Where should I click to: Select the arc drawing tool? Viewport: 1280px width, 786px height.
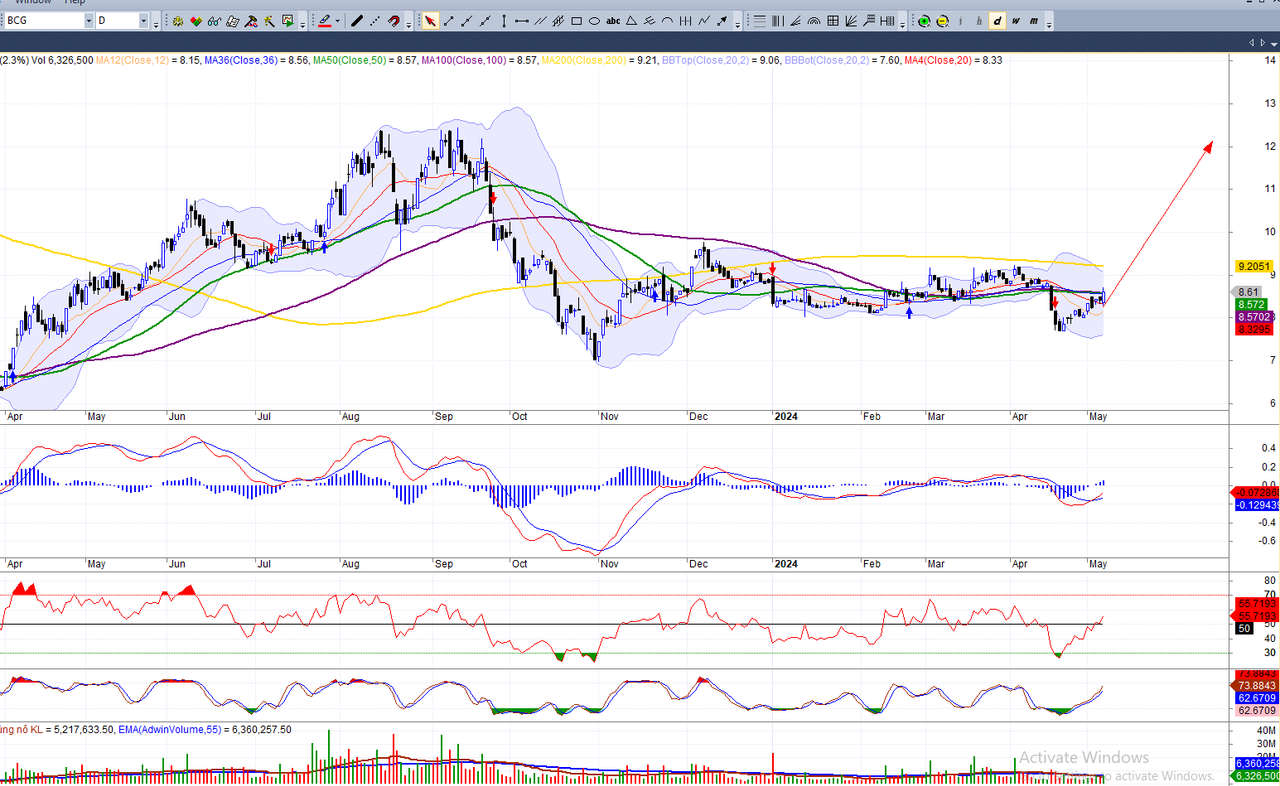[667, 21]
